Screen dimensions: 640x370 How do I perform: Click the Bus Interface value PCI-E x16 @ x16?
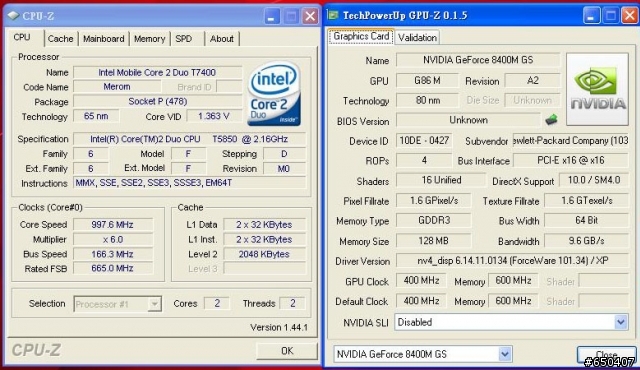pyautogui.click(x=571, y=160)
